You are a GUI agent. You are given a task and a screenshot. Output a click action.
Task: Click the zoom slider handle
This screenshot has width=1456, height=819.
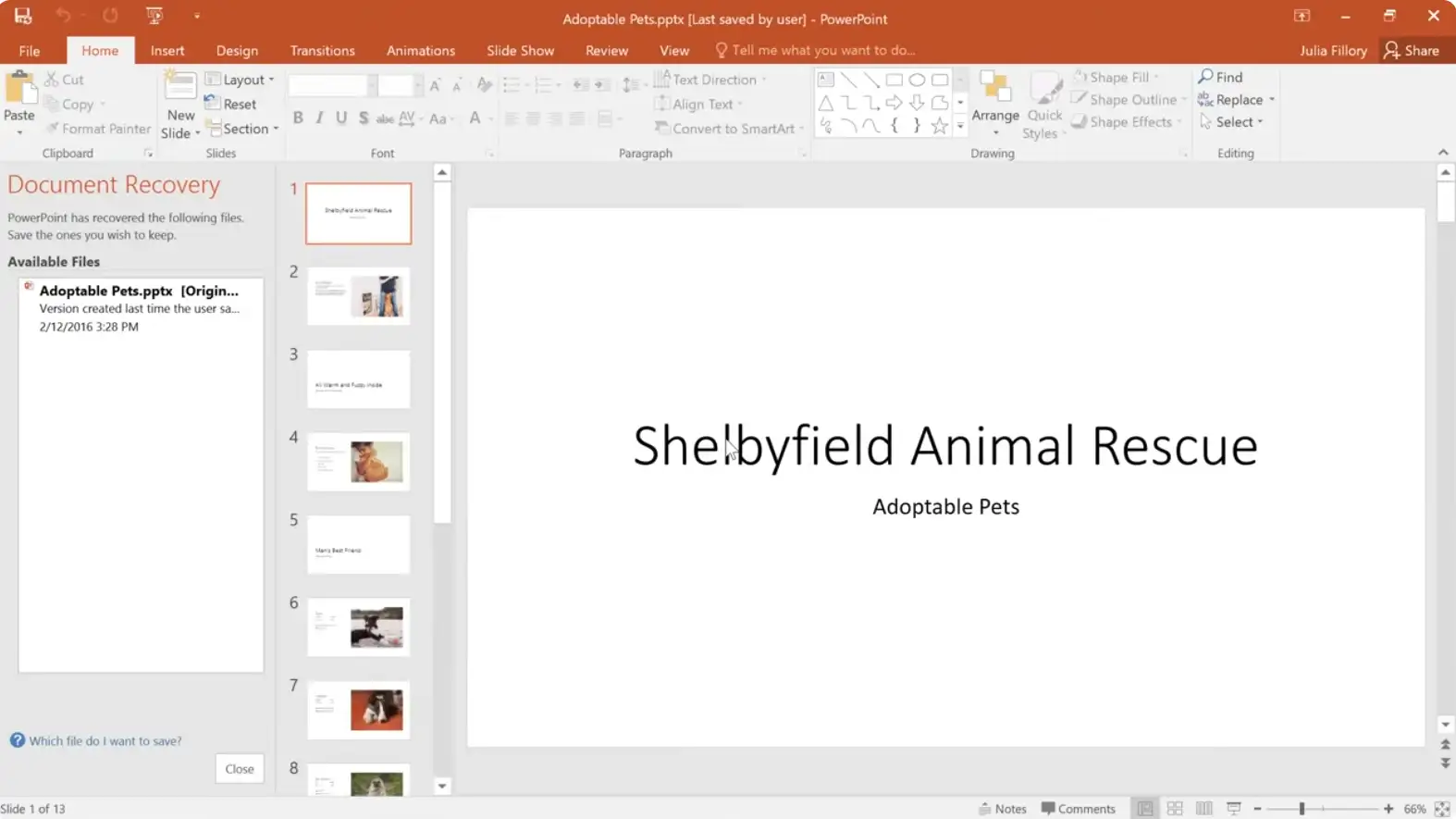click(1302, 808)
